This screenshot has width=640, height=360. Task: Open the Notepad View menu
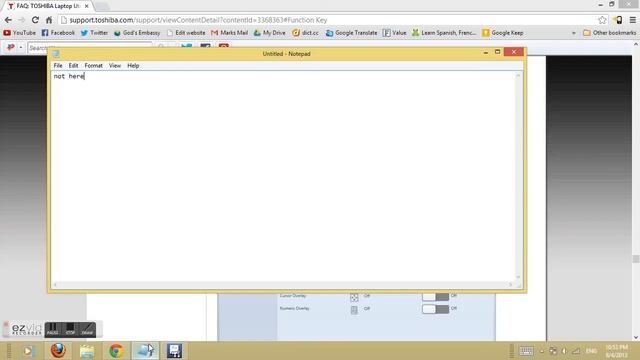tap(115, 65)
